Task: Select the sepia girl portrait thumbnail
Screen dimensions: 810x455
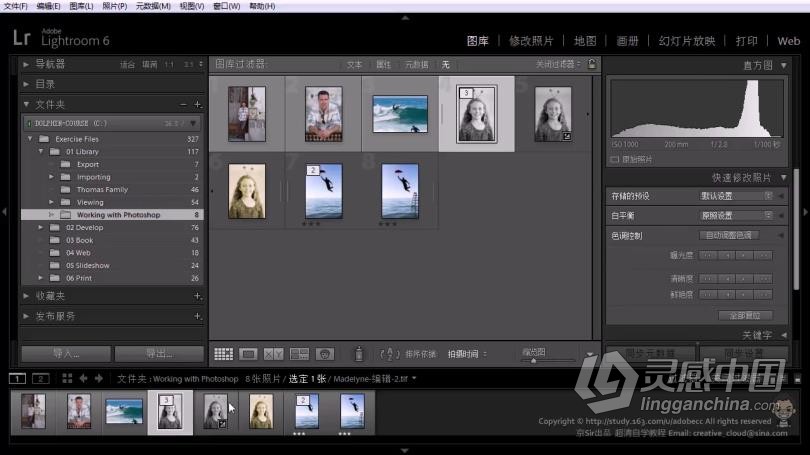Action: (246, 191)
